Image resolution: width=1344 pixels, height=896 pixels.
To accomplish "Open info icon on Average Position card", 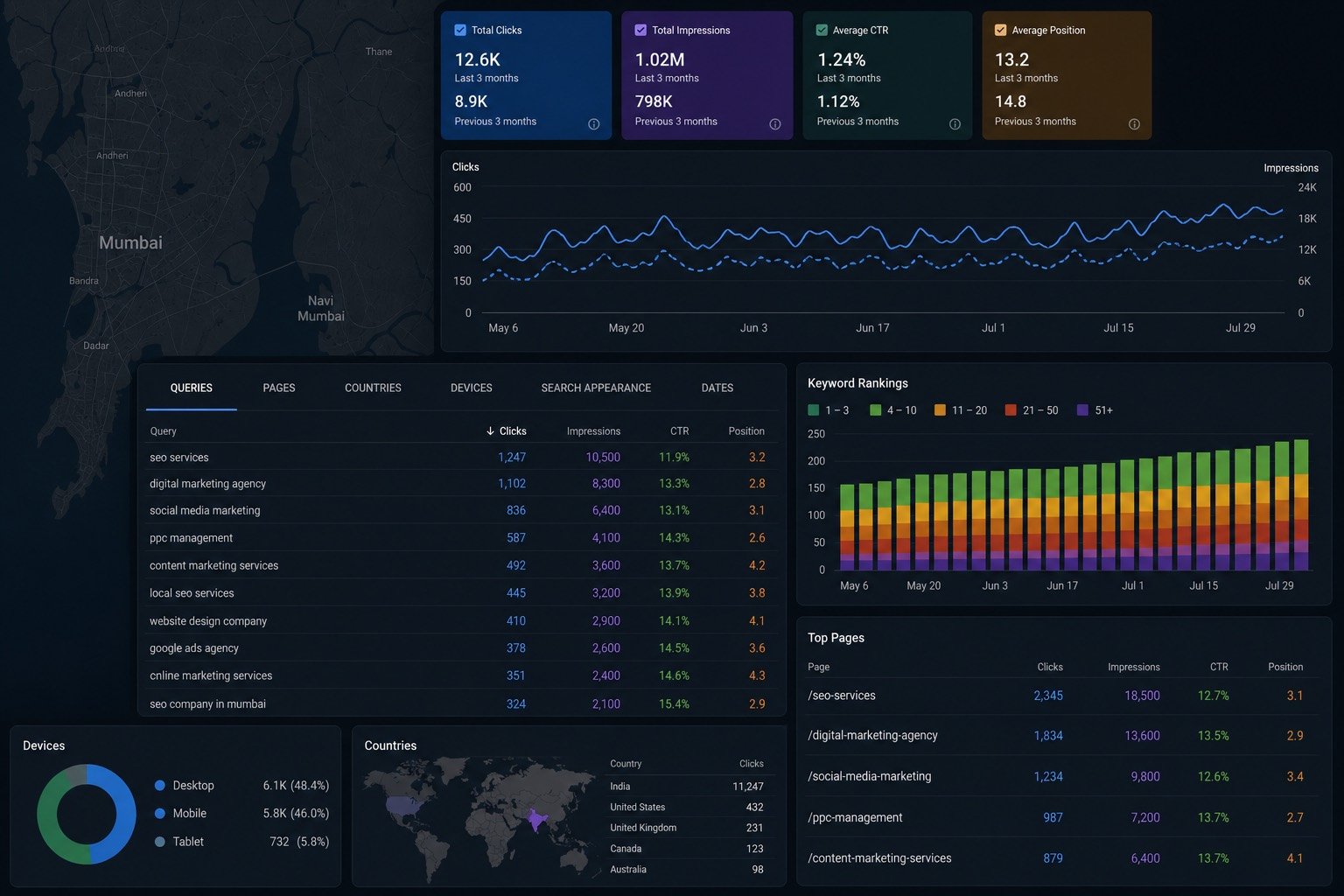I will click(x=1135, y=124).
